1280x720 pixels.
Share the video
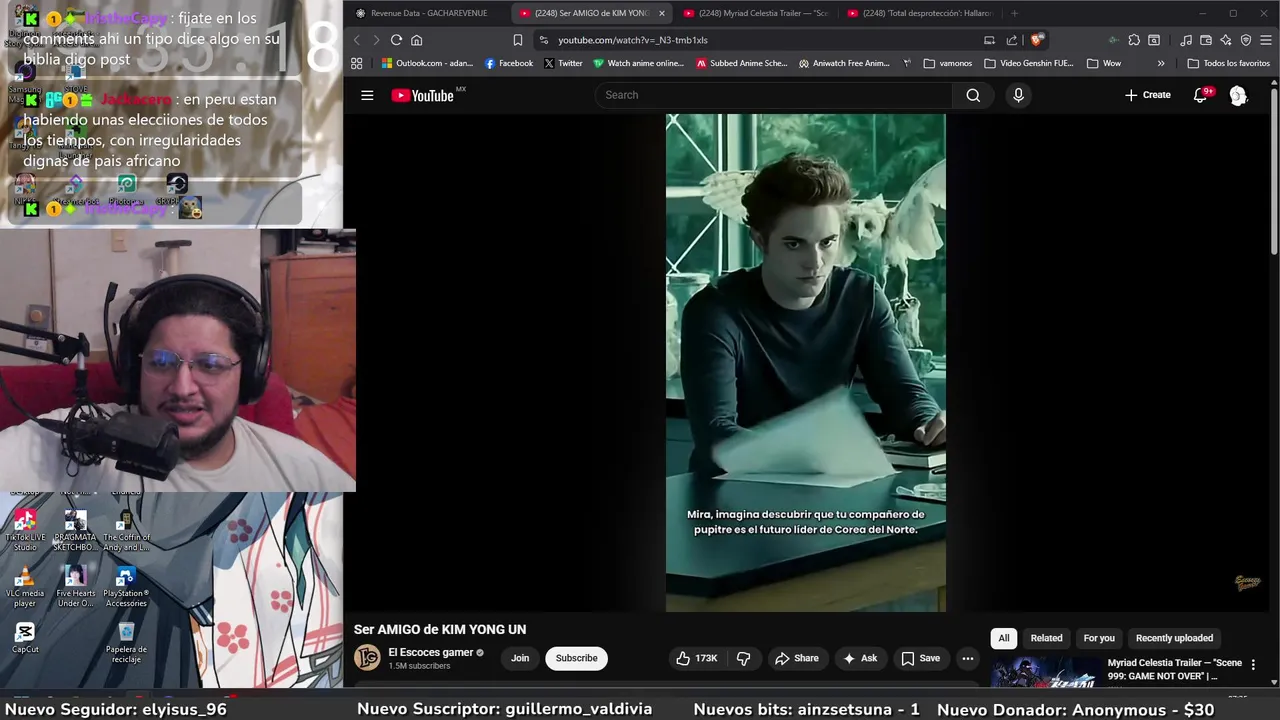(796, 658)
